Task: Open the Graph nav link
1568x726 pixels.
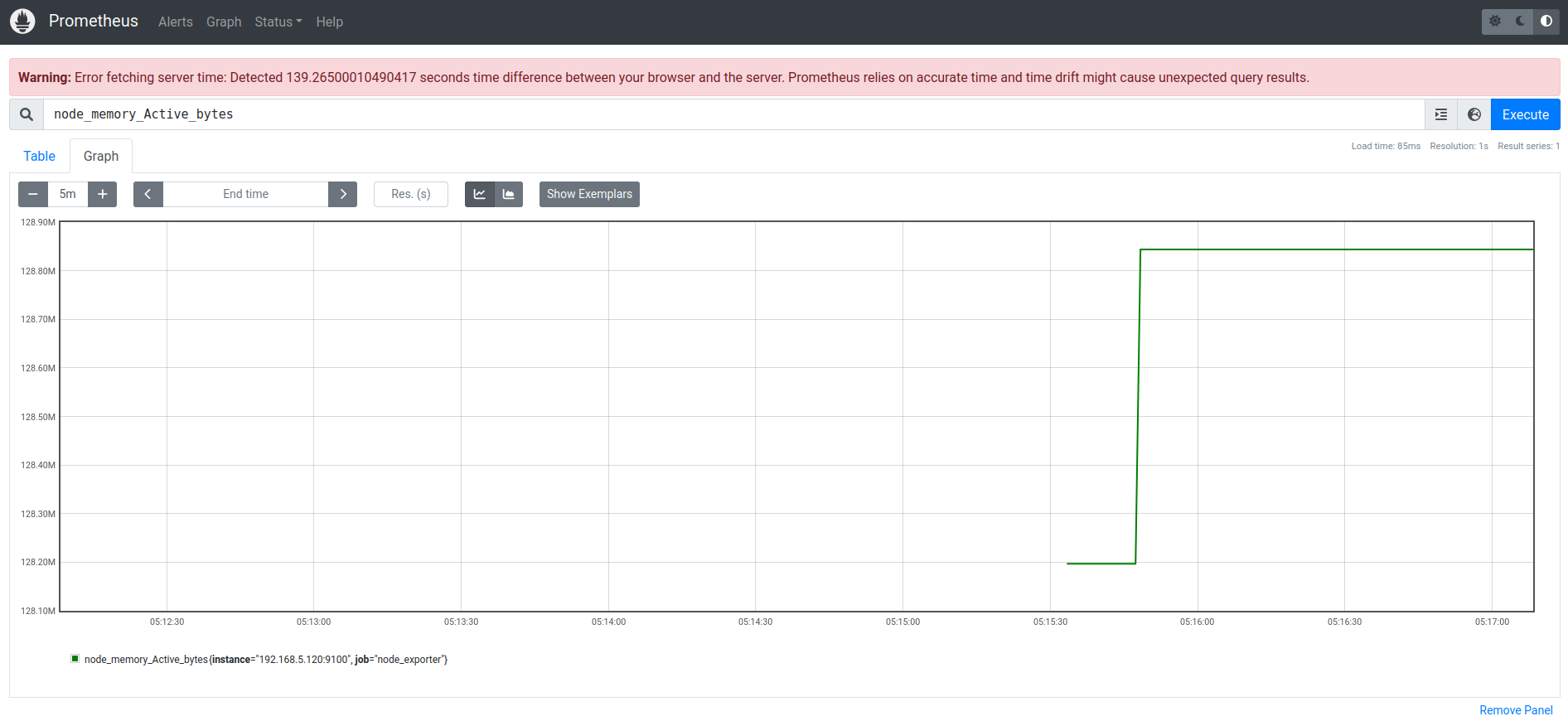Action: pyautogui.click(x=224, y=22)
